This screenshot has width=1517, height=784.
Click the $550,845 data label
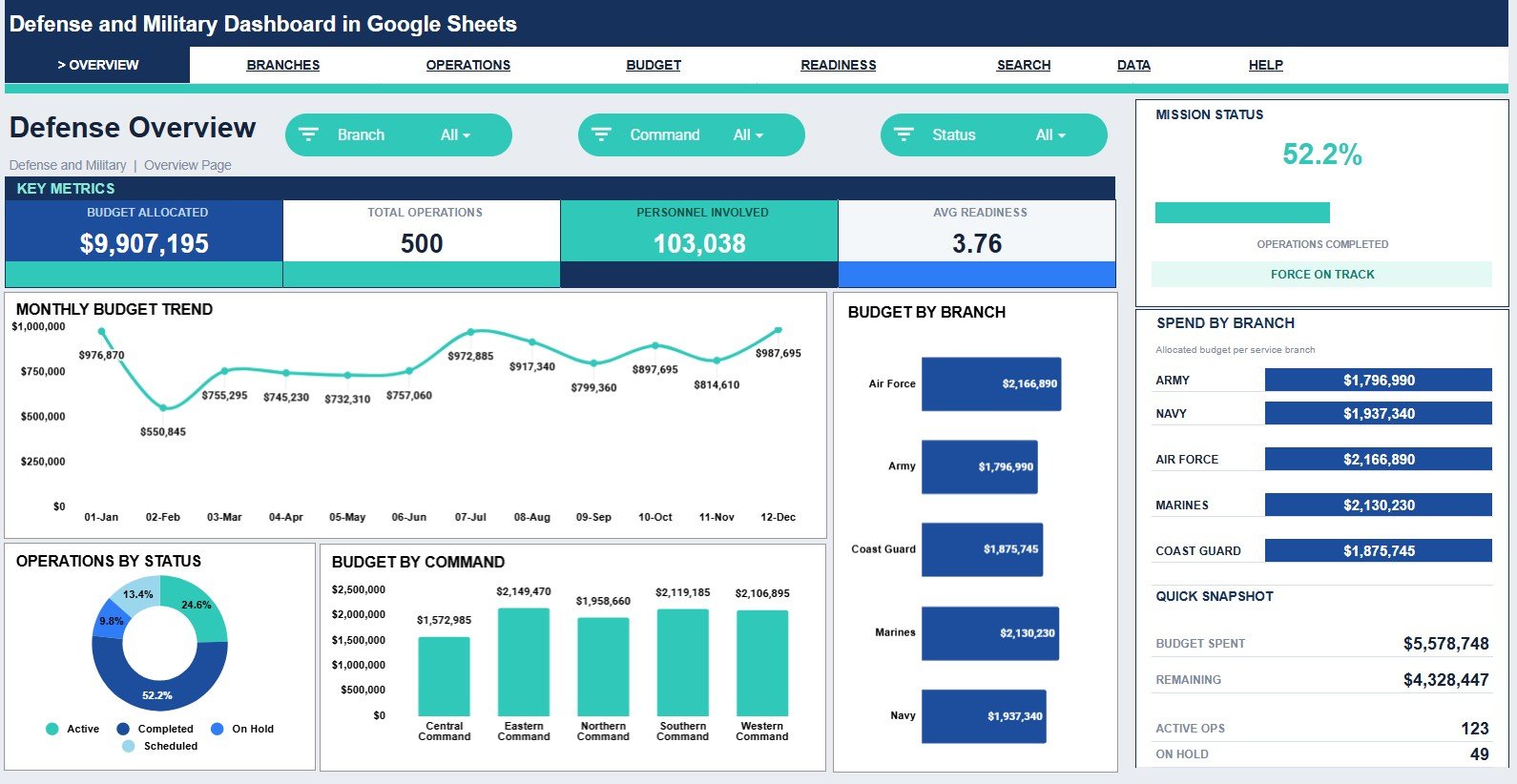click(163, 432)
